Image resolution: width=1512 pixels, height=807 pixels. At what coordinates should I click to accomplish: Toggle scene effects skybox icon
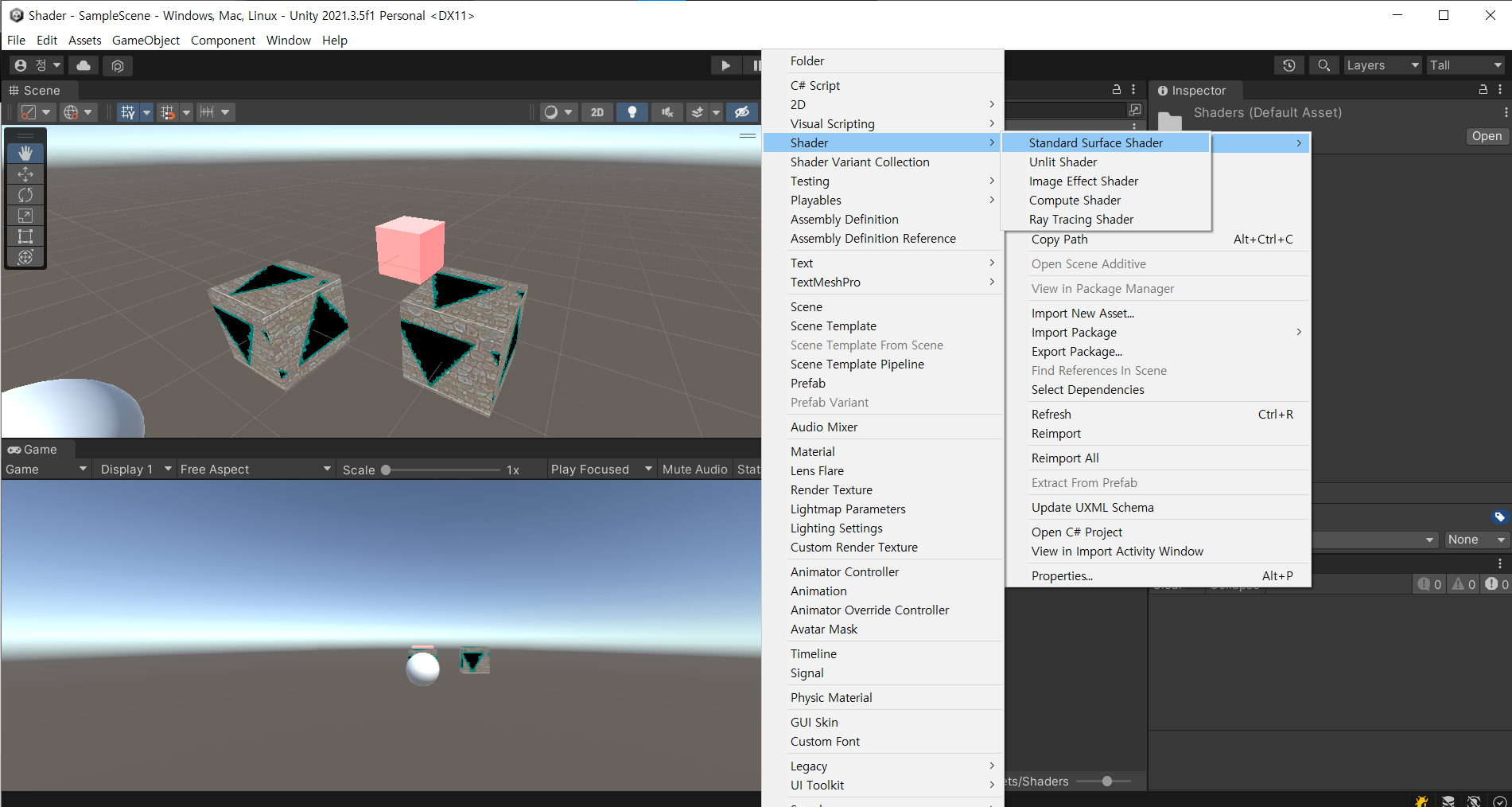coord(698,112)
